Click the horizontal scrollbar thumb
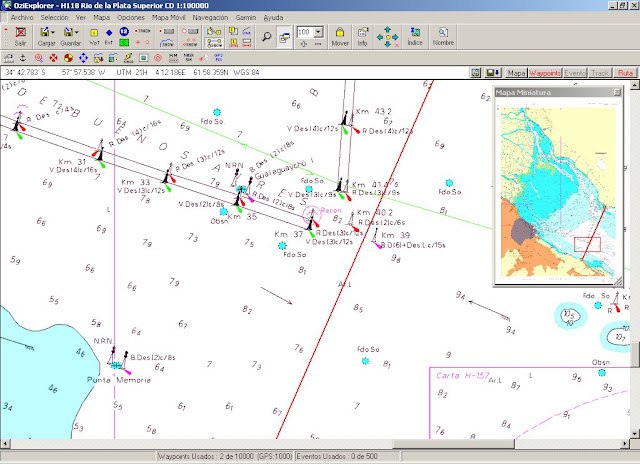 [x=453, y=443]
